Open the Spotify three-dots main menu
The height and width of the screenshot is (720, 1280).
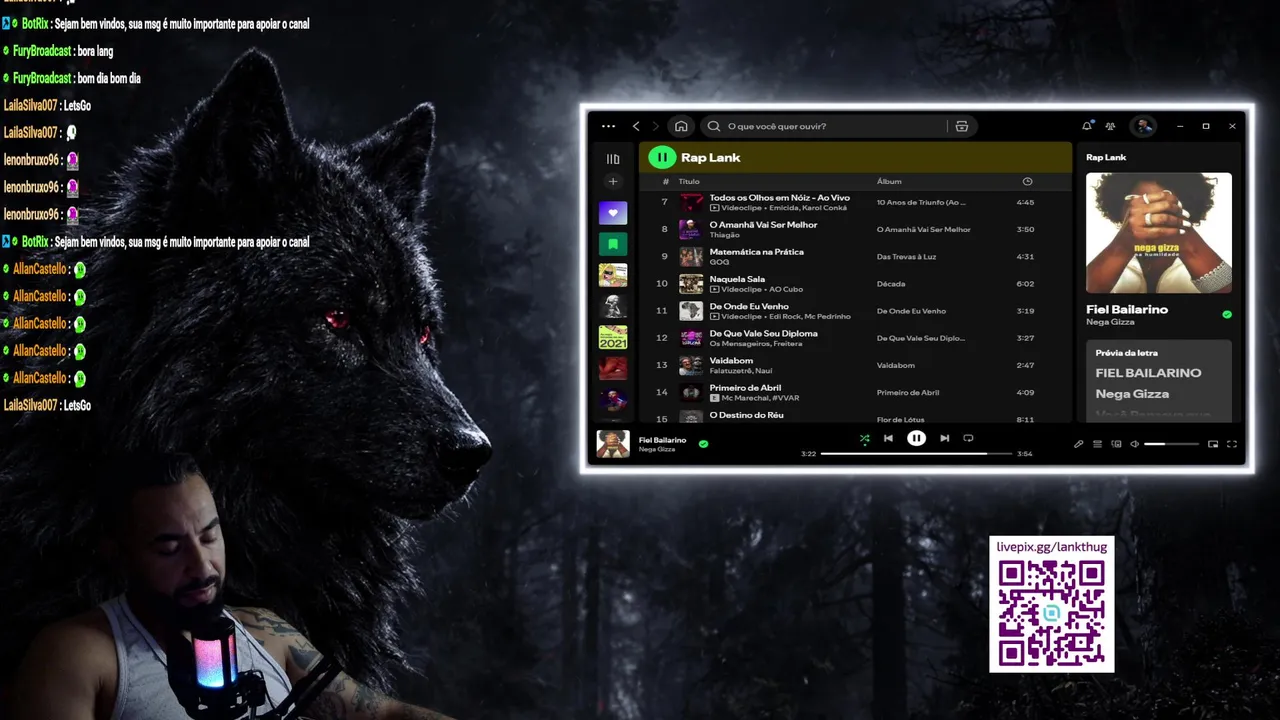tap(608, 126)
